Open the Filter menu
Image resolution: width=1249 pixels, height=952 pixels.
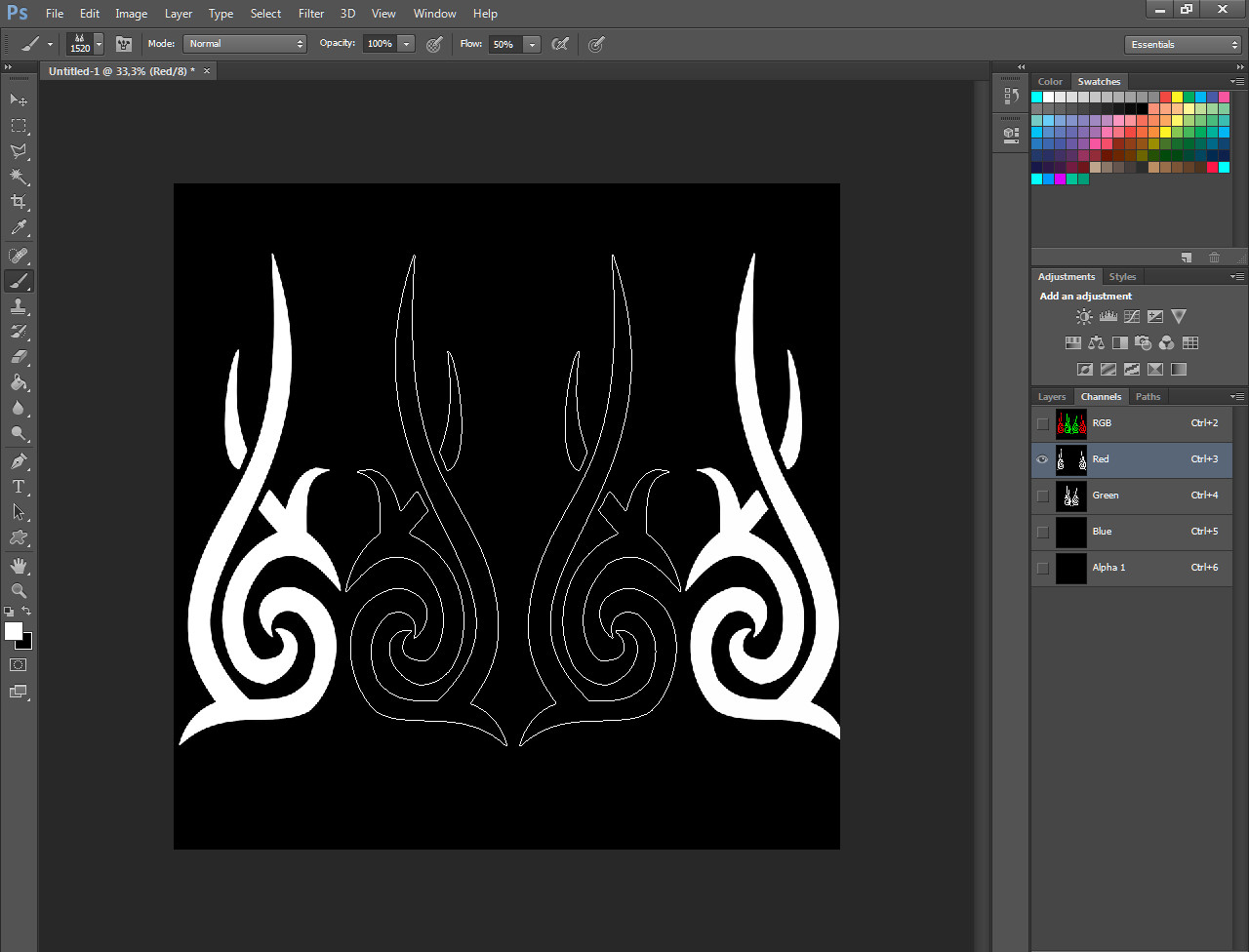311,14
